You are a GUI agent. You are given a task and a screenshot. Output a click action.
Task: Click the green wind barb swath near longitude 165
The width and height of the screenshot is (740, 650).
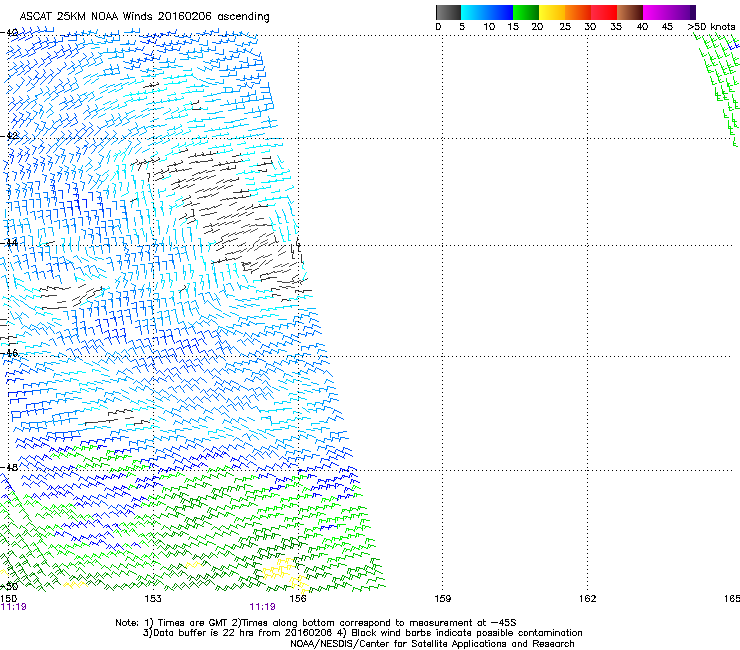pos(718,90)
